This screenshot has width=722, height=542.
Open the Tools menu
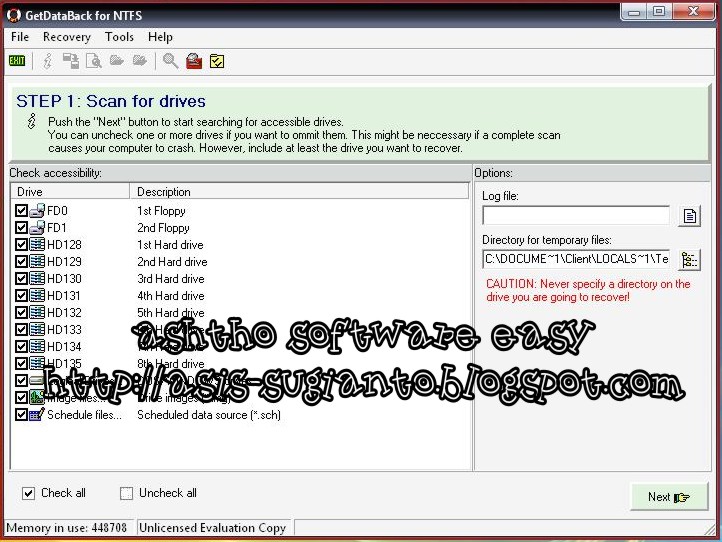[119, 37]
